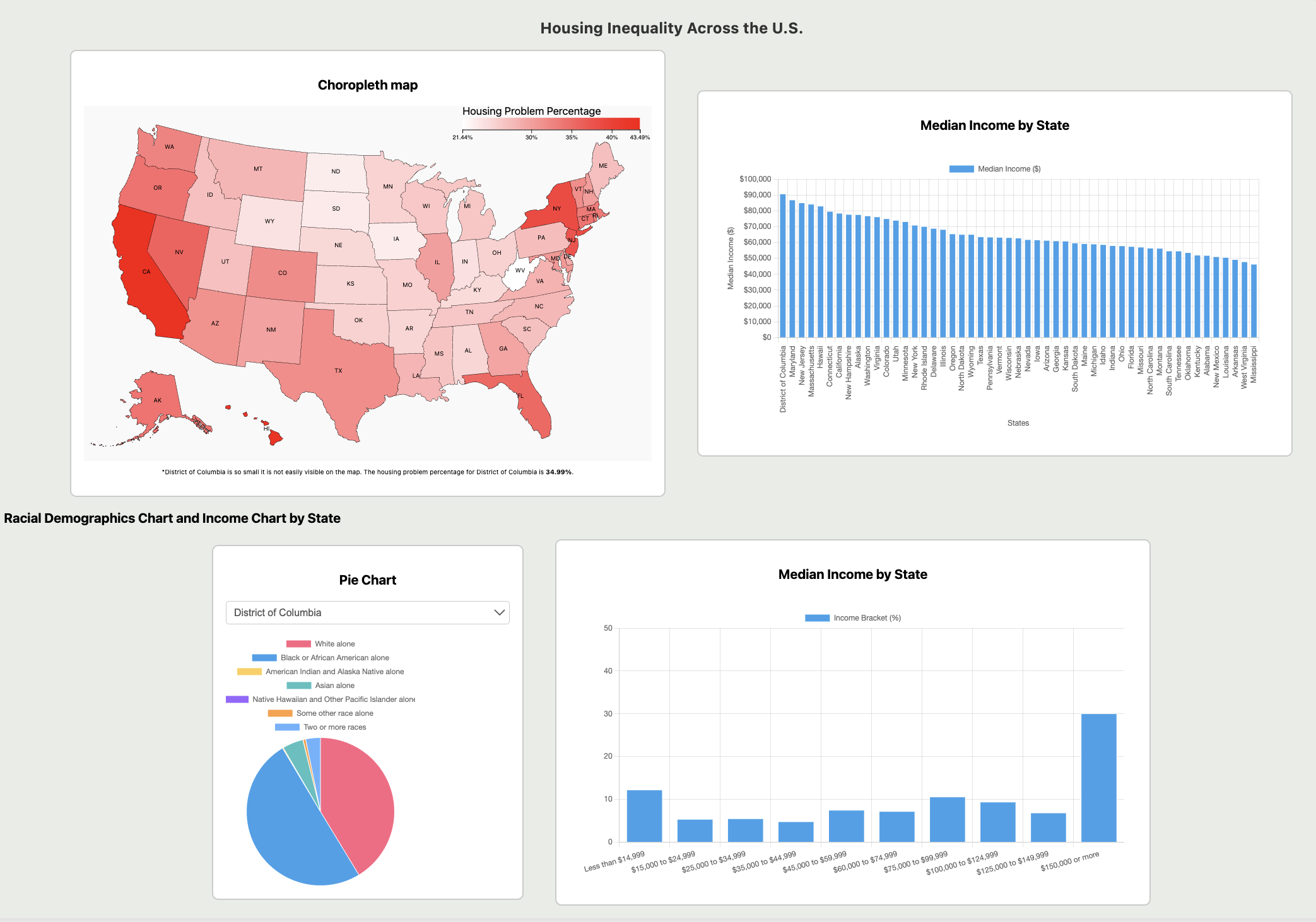The width and height of the screenshot is (1316, 922).
Task: Toggle the 'Median Income ($)' legend entry
Action: tap(994, 168)
